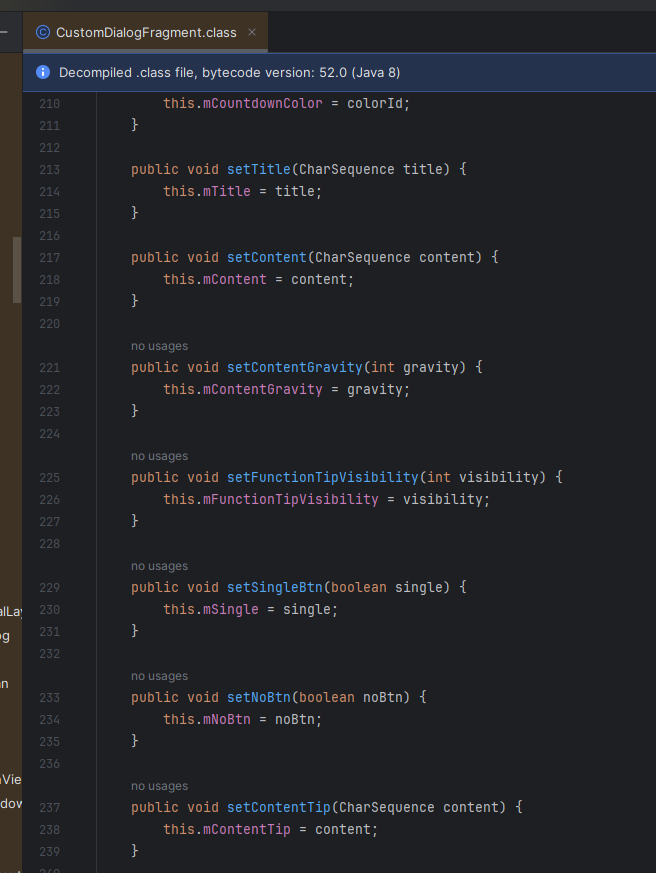Click the info icon in decompiled banner
Viewport: 656px width, 873px height.
[x=43, y=72]
